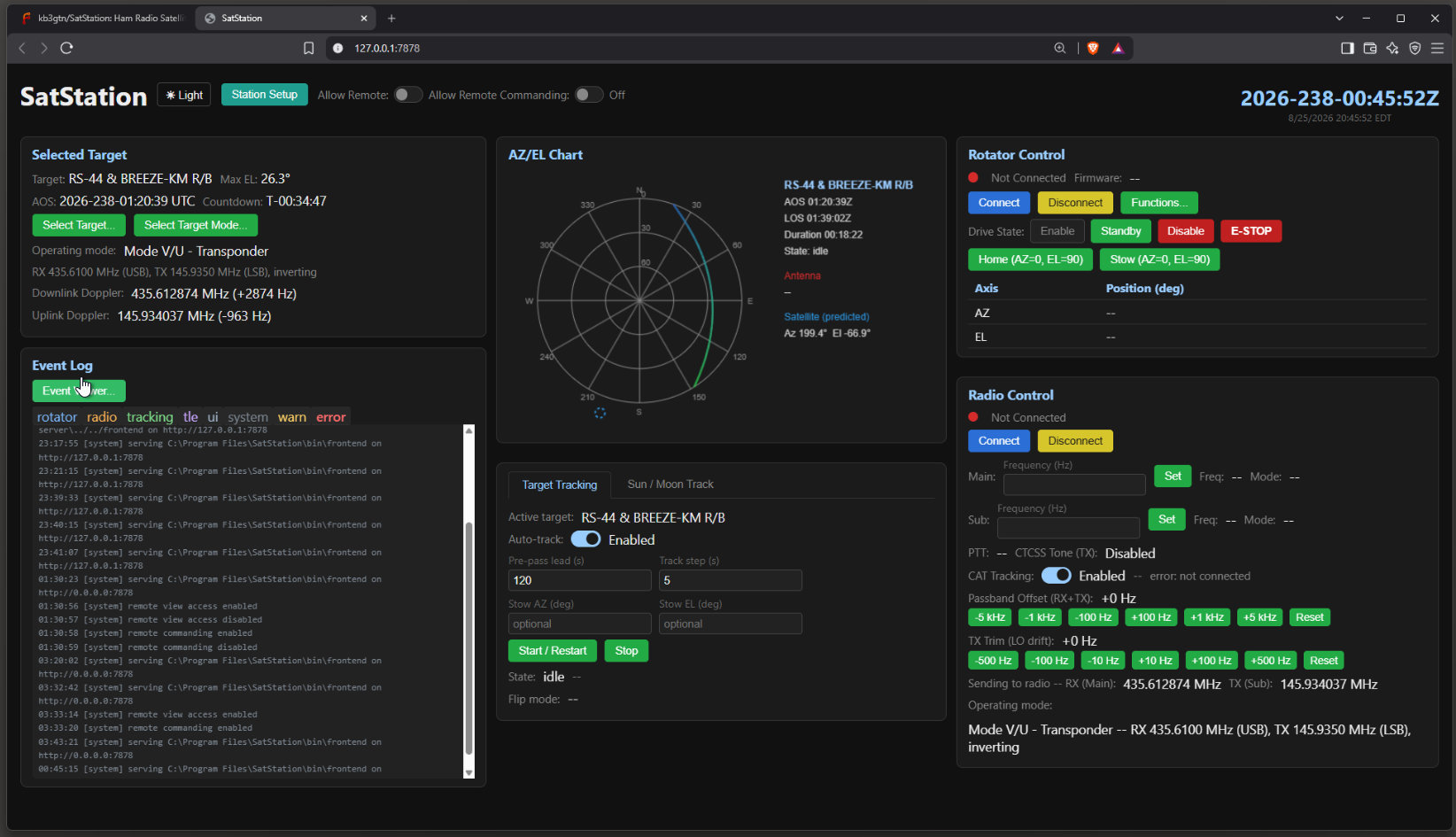
Task: Connect the radio
Action: [x=999, y=441]
